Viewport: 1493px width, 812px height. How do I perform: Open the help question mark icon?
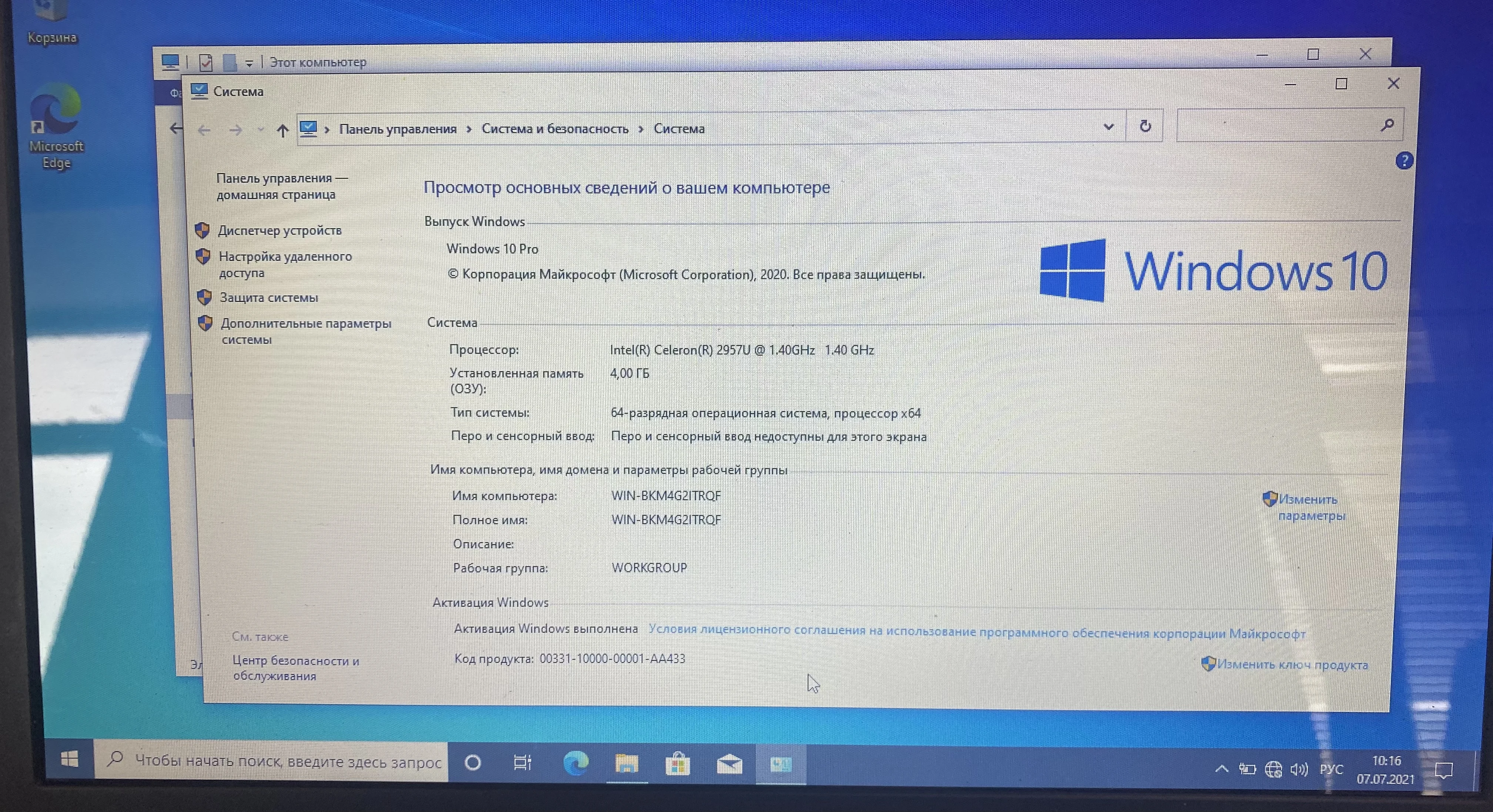click(x=1404, y=161)
